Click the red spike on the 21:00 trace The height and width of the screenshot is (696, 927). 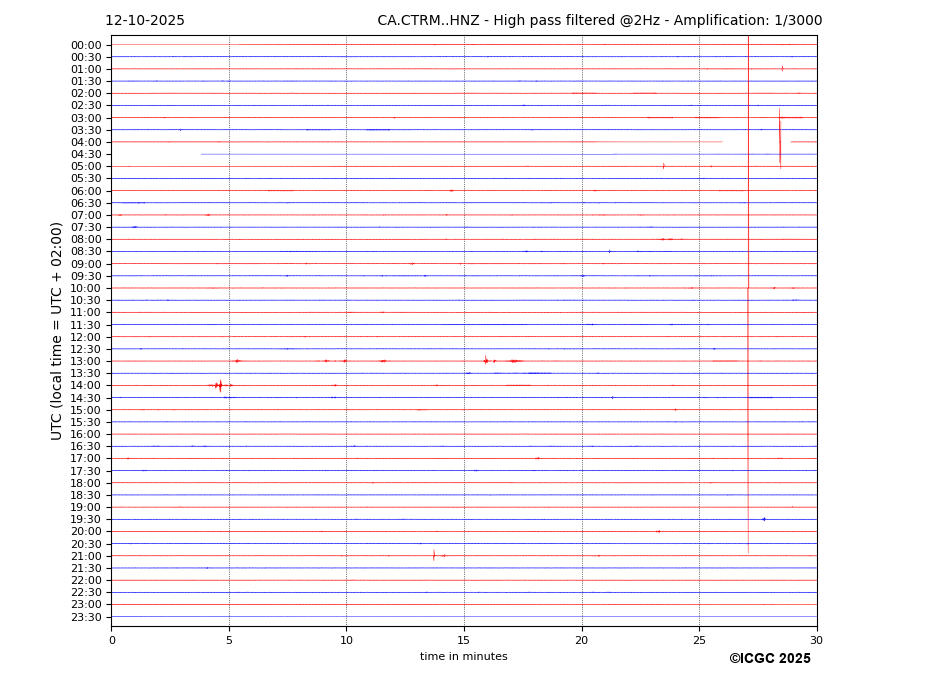click(x=434, y=555)
